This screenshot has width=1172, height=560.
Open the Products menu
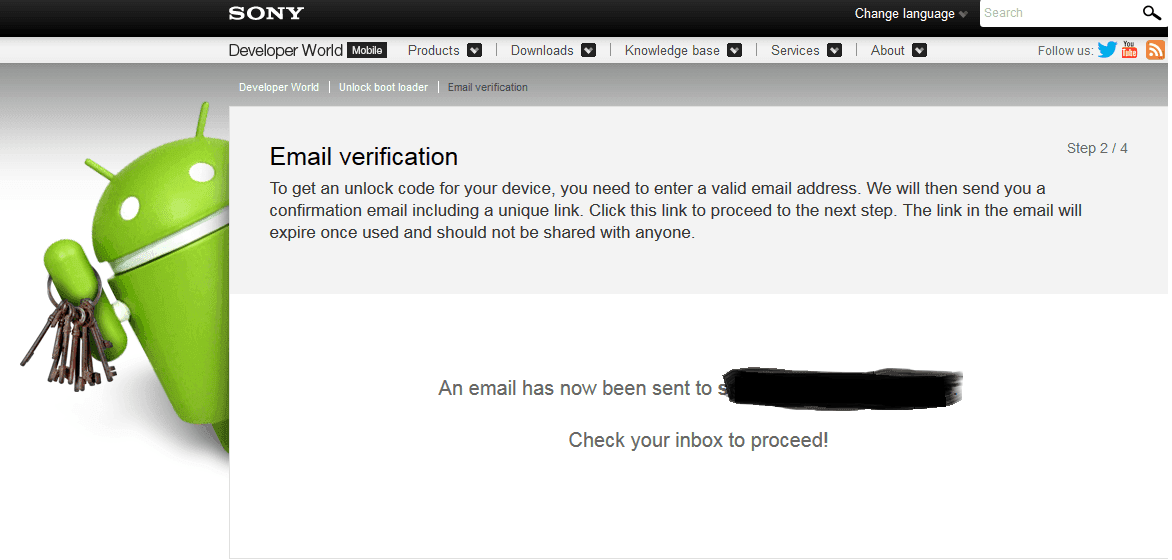(x=434, y=50)
